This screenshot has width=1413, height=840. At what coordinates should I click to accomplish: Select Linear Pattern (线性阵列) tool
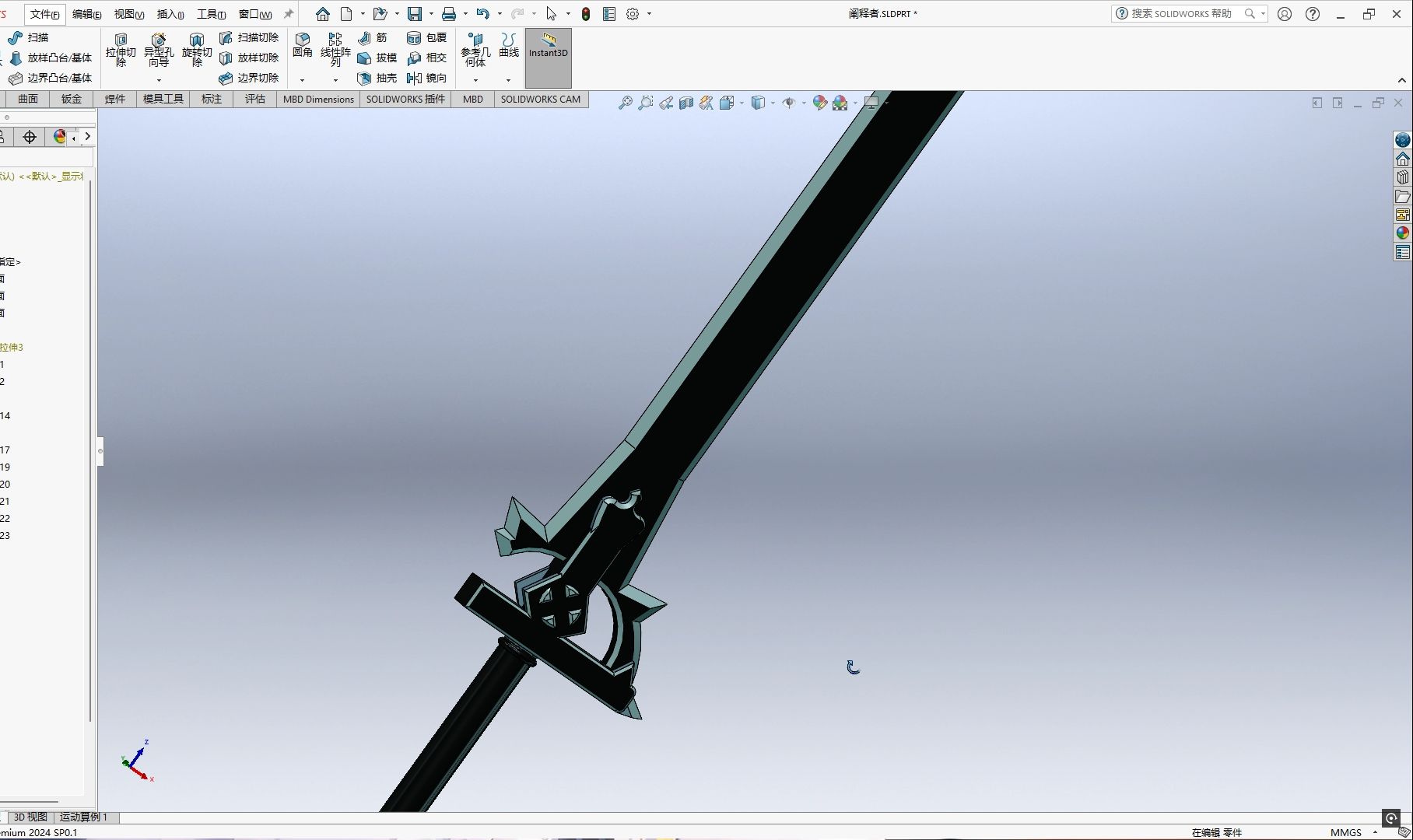pos(335,50)
